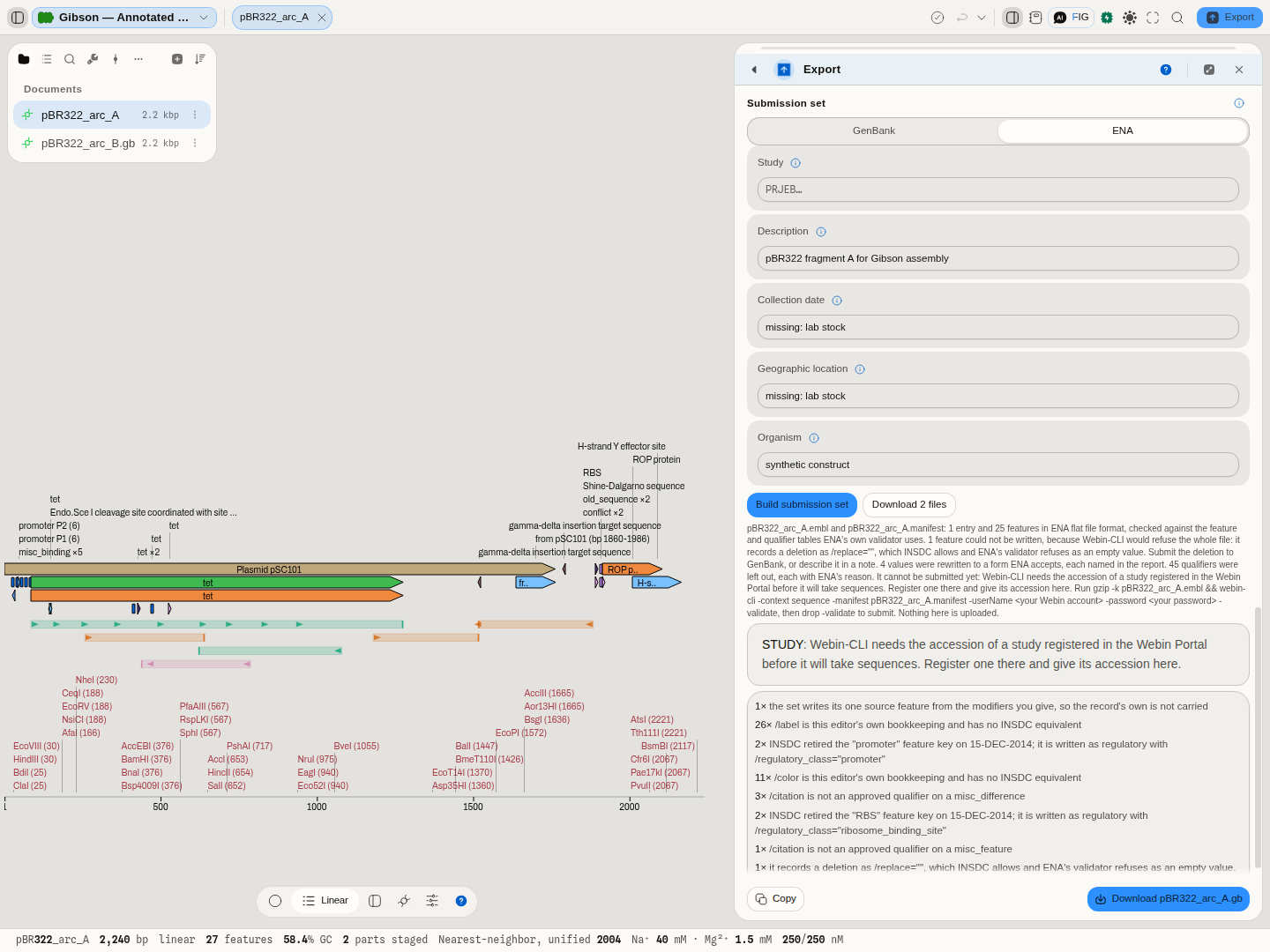Select ENA submission format
1270x952 pixels.
click(x=1123, y=130)
